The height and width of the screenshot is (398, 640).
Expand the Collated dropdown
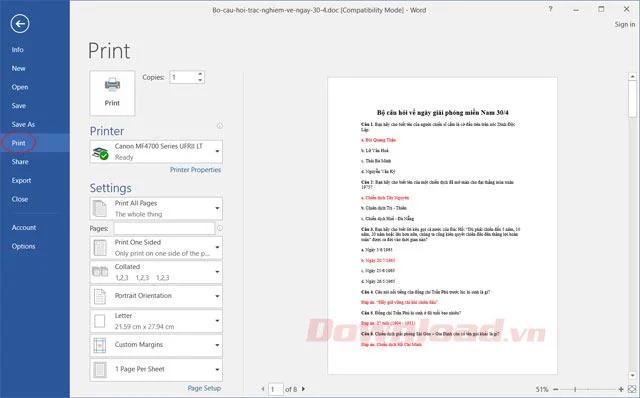(156, 272)
